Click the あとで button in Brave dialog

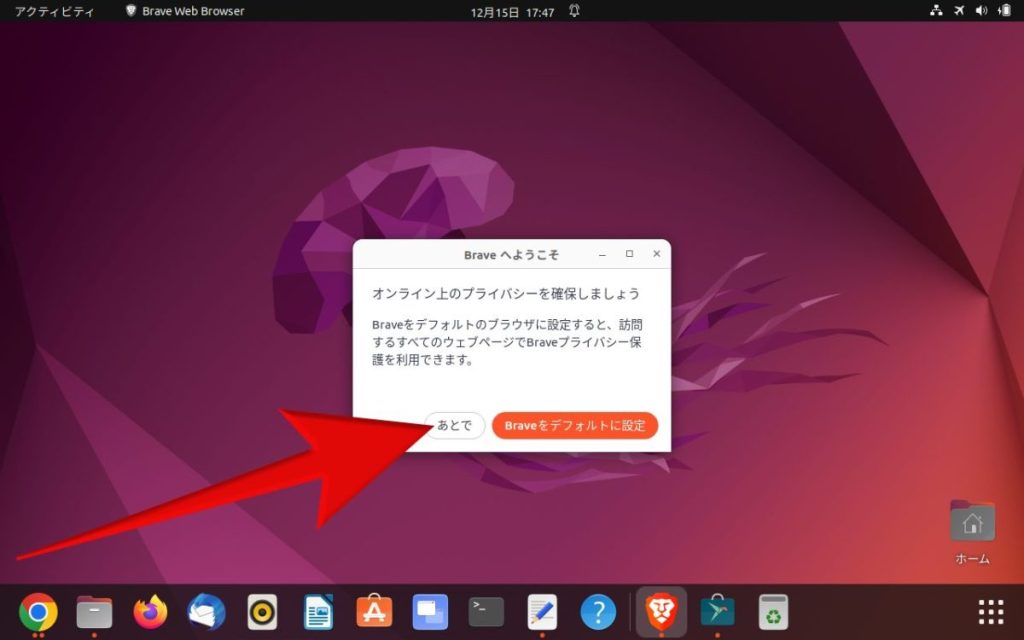point(455,426)
